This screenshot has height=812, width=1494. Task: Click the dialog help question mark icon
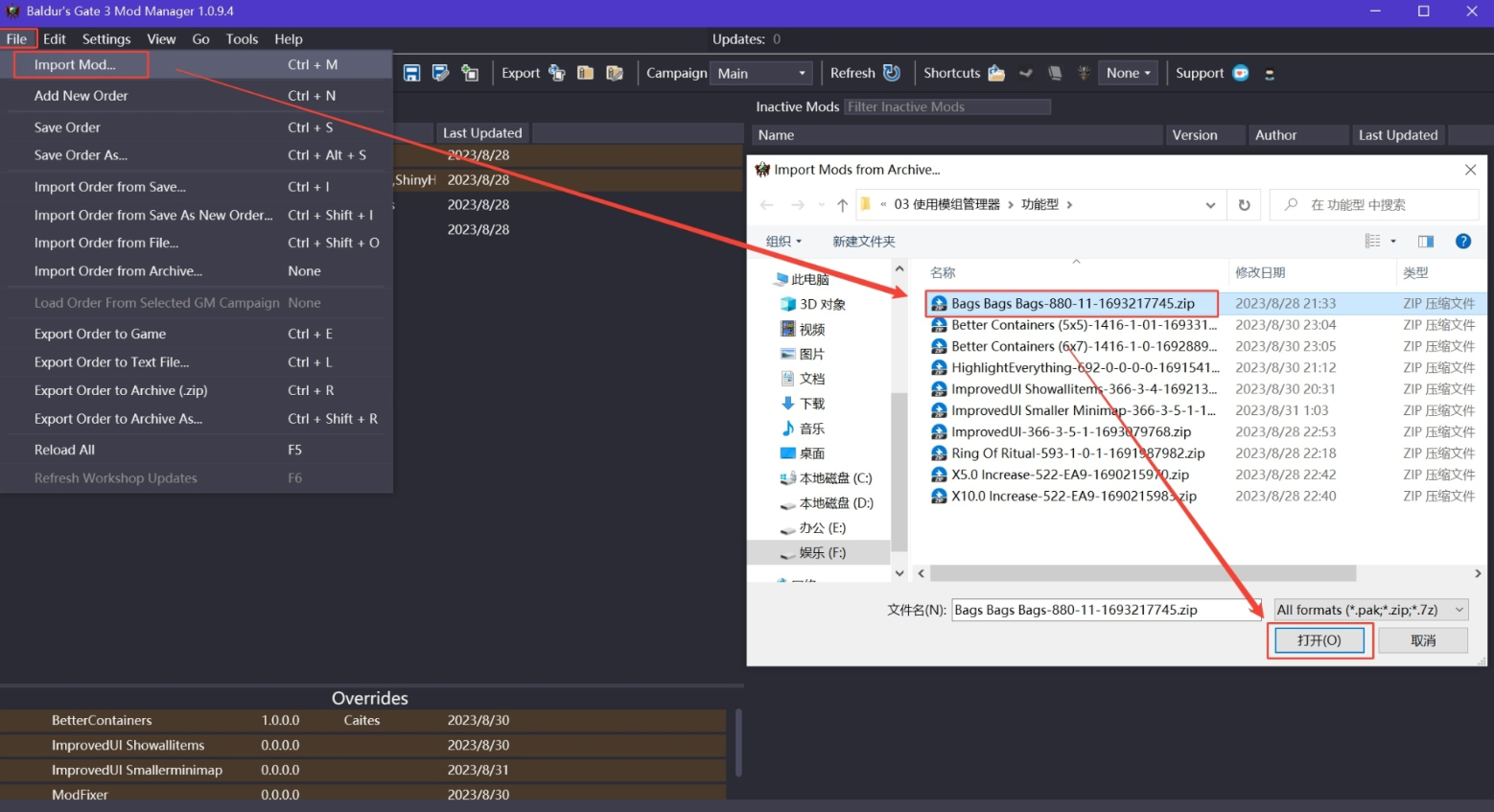point(1463,242)
